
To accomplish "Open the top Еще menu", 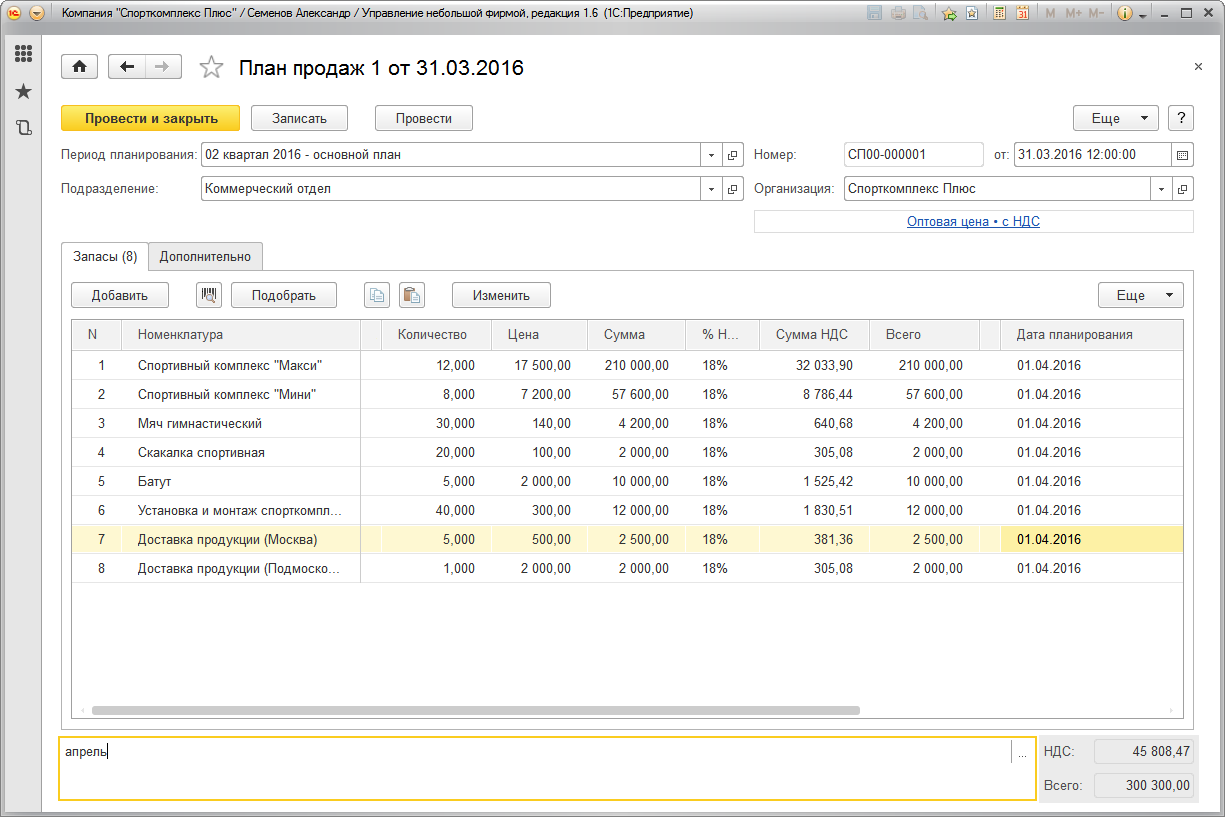I will (x=1115, y=118).
